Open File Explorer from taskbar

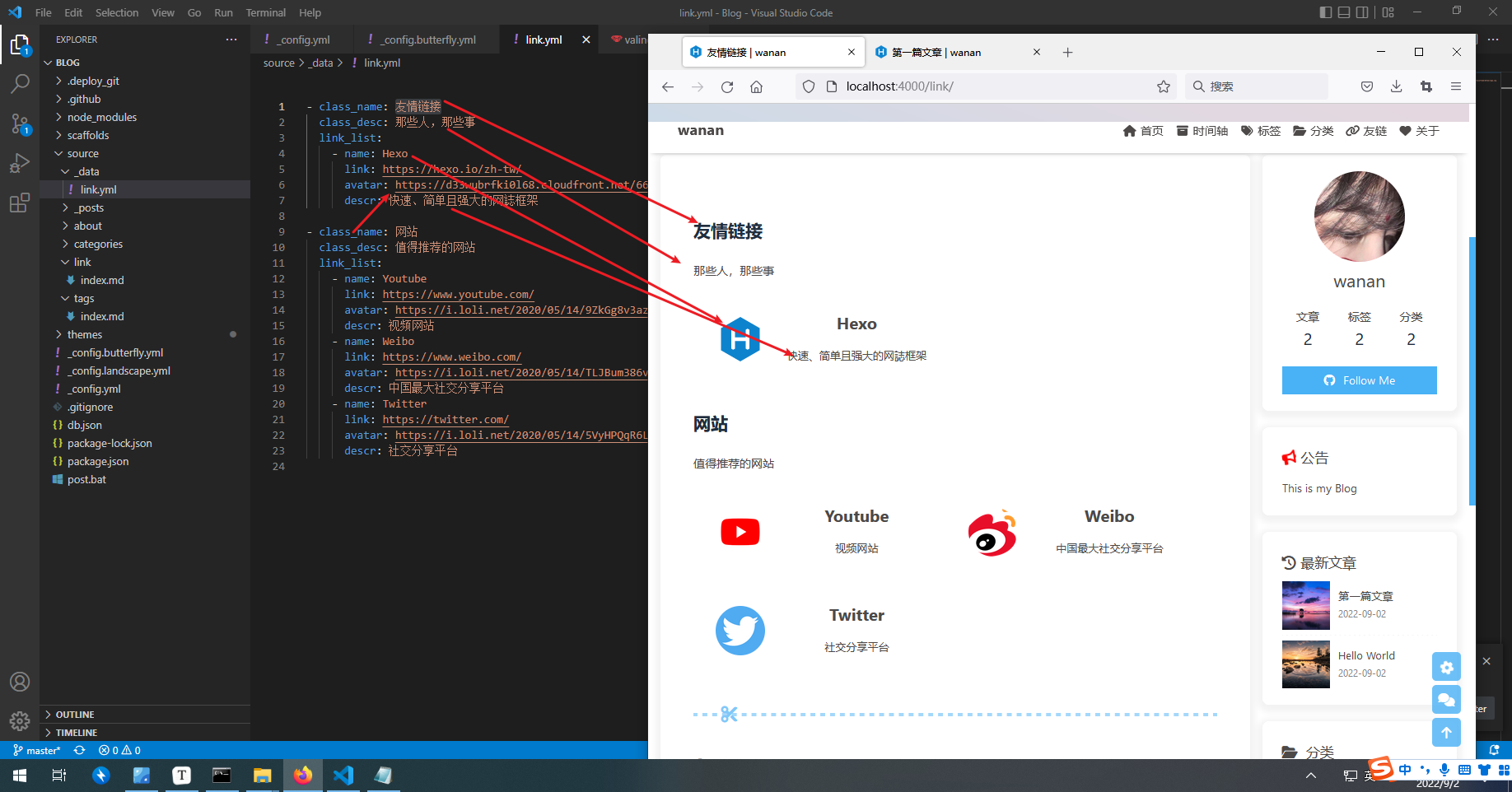click(262, 776)
